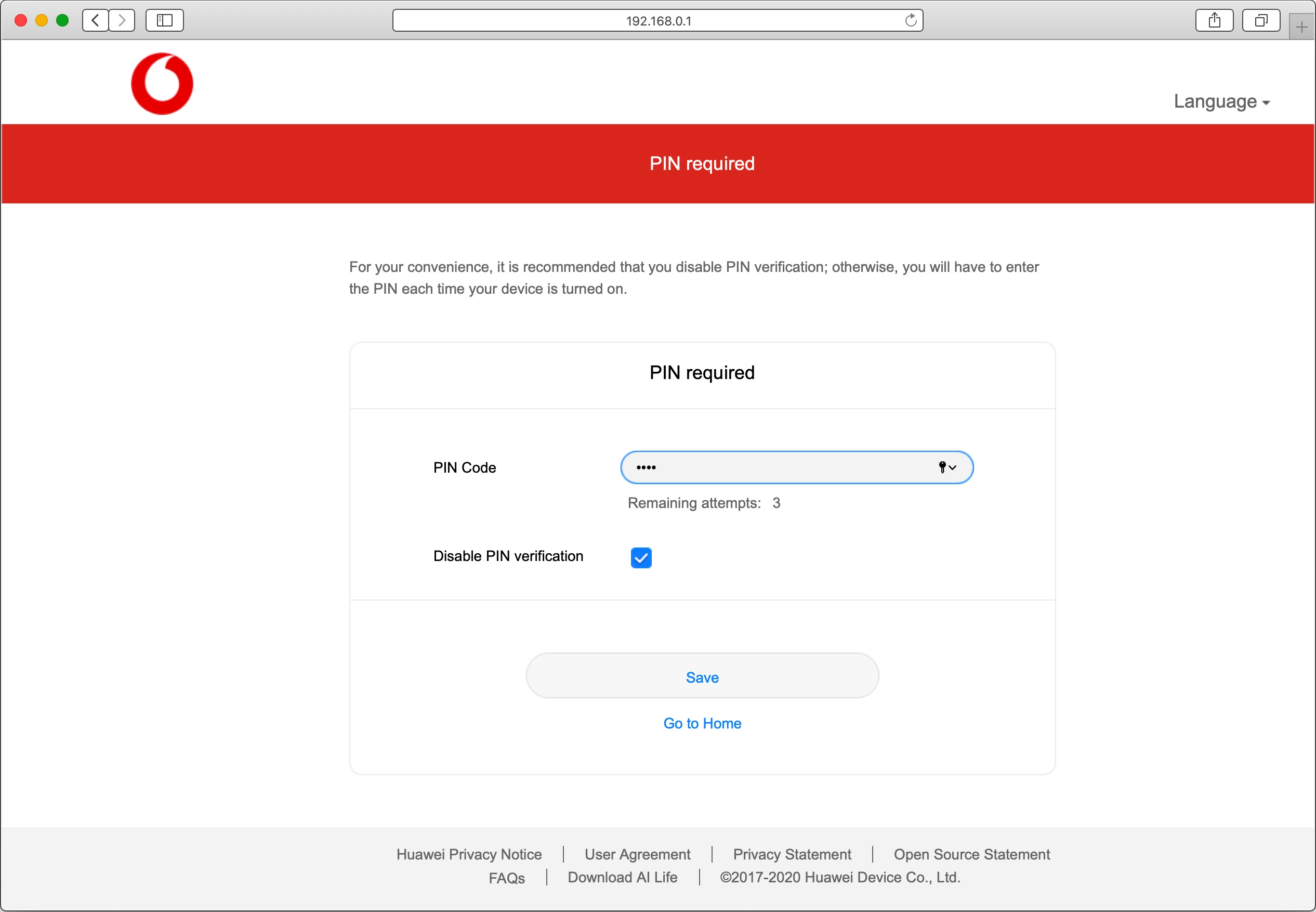
Task: Click the Save button
Action: pos(702,676)
